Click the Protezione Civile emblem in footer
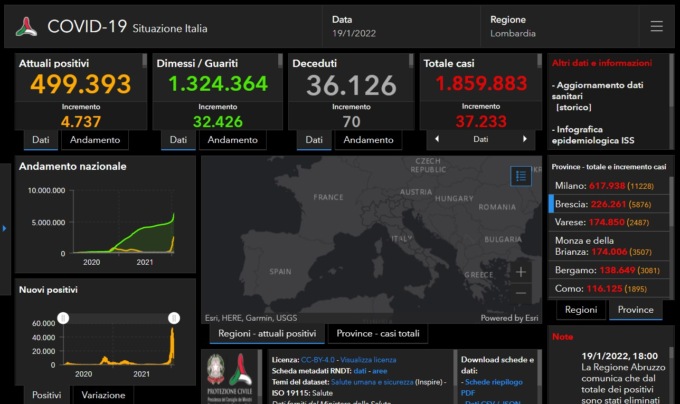 tap(229, 376)
